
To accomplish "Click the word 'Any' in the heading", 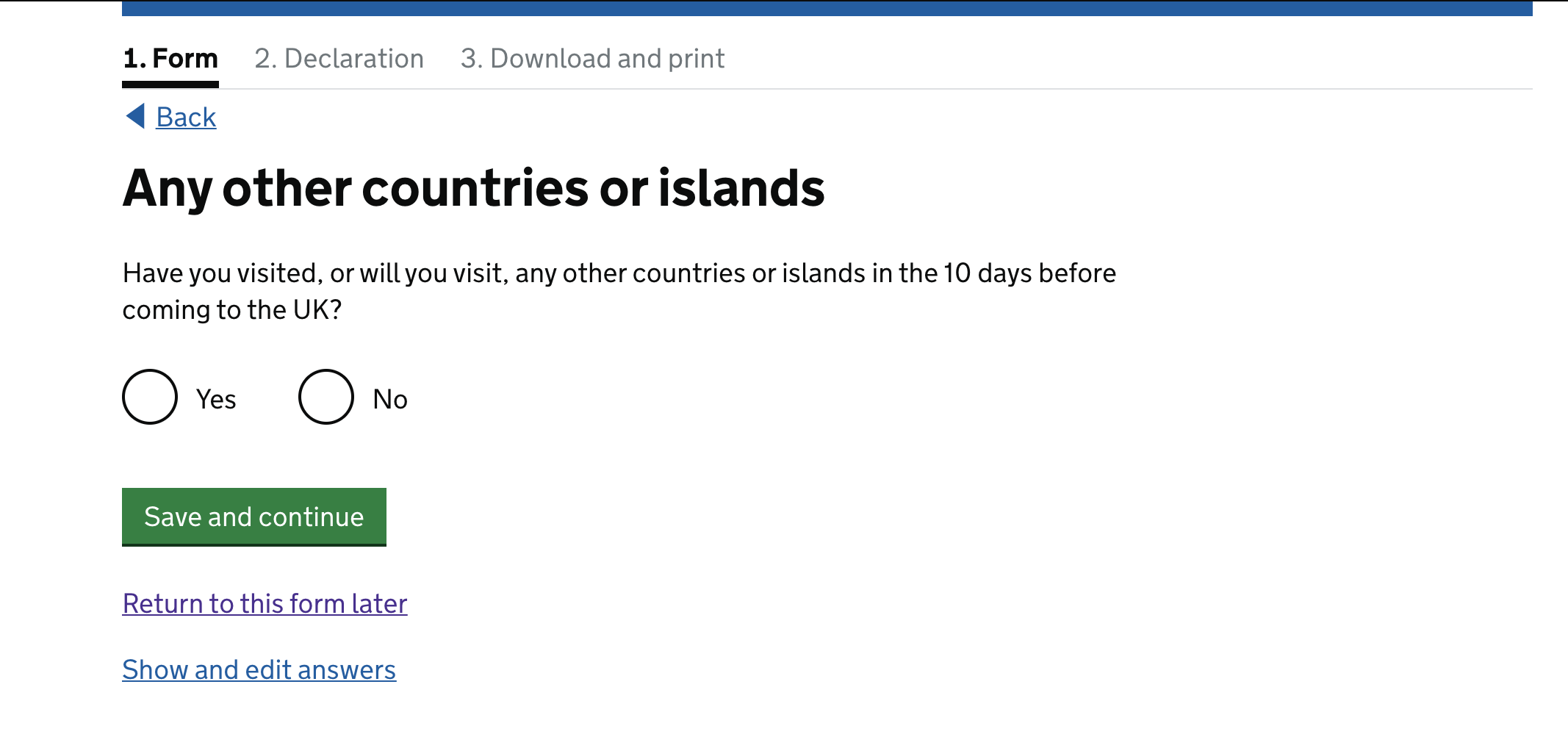I will click(x=168, y=188).
